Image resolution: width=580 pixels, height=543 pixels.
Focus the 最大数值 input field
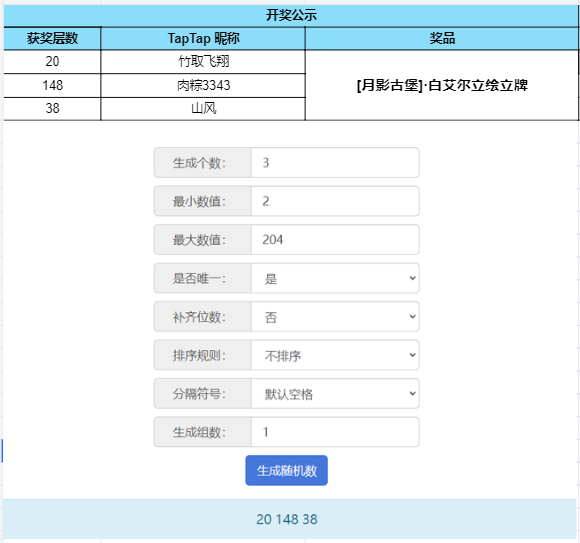pos(335,240)
